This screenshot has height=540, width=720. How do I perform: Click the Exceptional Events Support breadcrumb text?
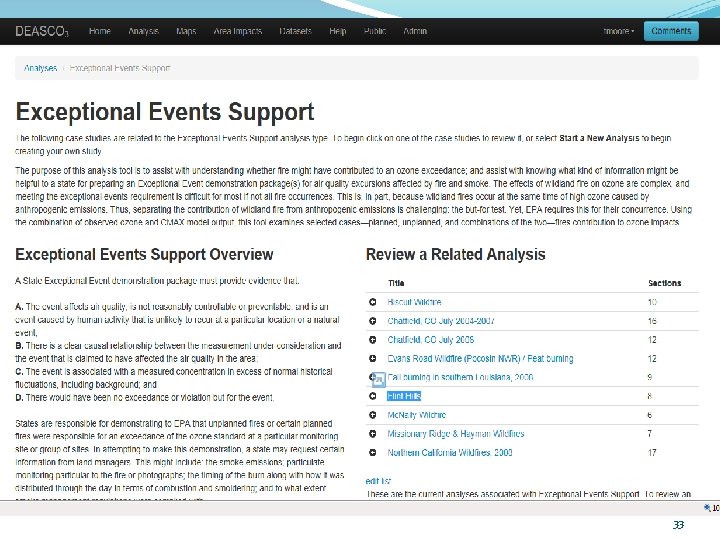click(120, 68)
